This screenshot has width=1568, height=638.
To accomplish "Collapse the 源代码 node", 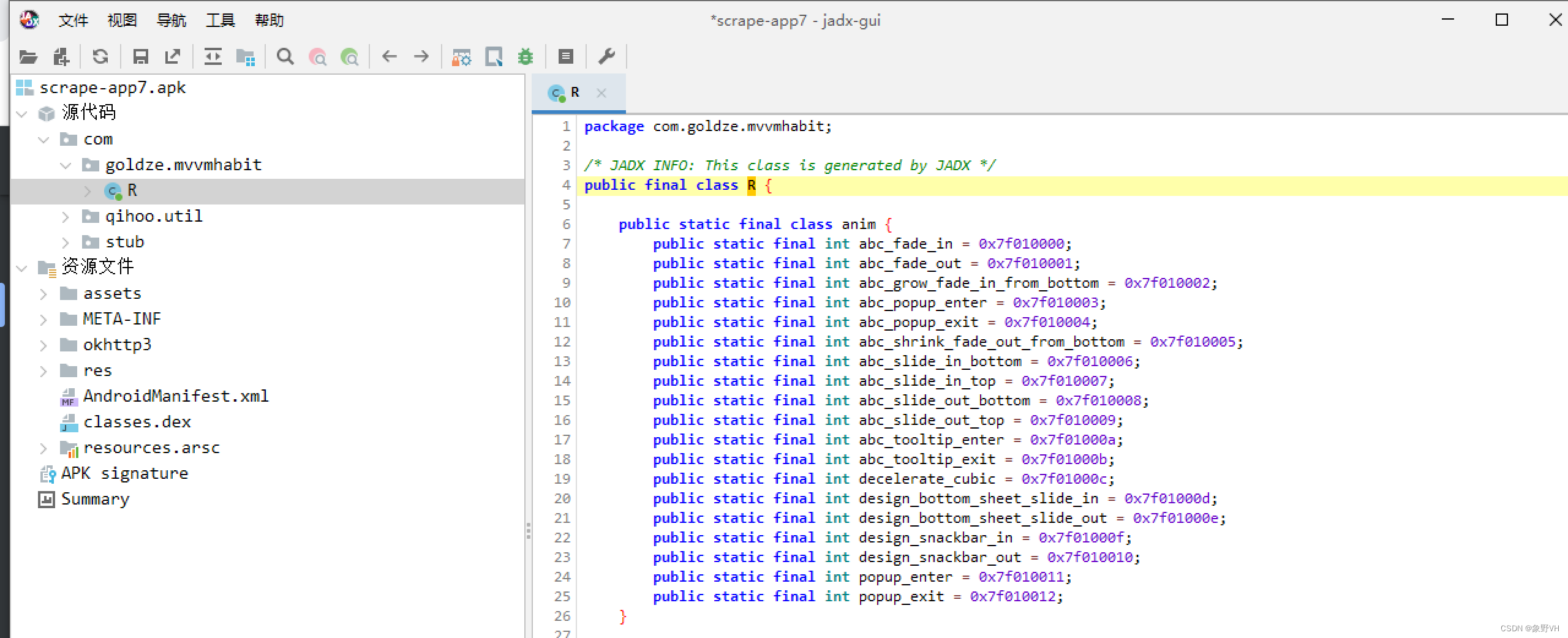I will click(x=23, y=114).
